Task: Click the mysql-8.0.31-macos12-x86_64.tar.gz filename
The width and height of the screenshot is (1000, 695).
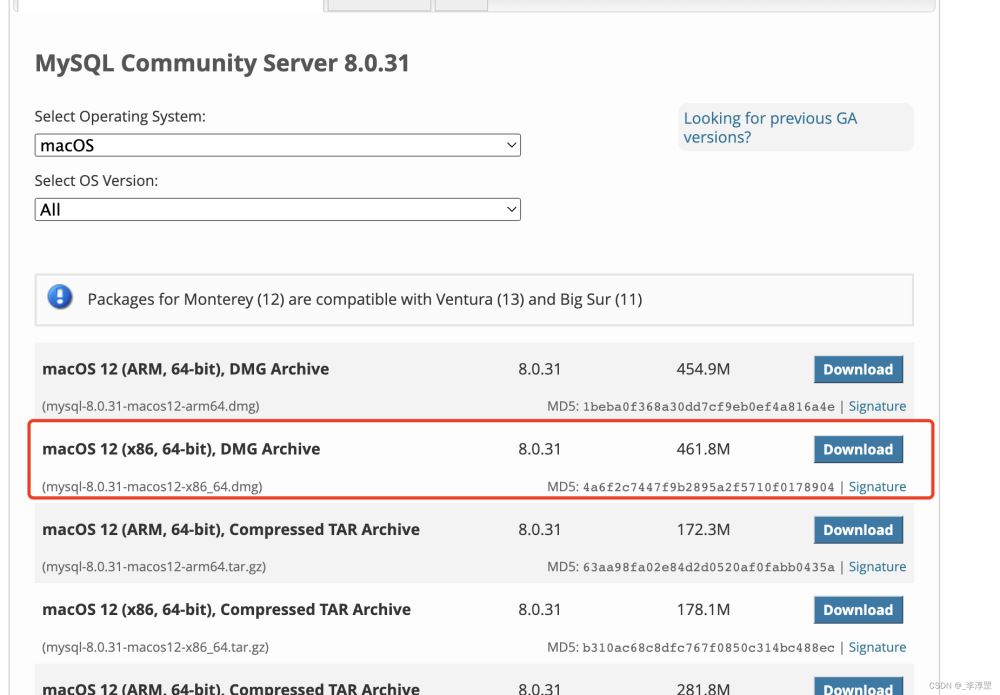Action: [x=155, y=647]
